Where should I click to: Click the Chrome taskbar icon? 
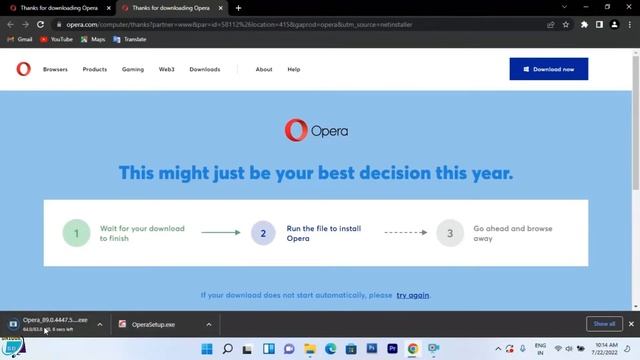413,349
